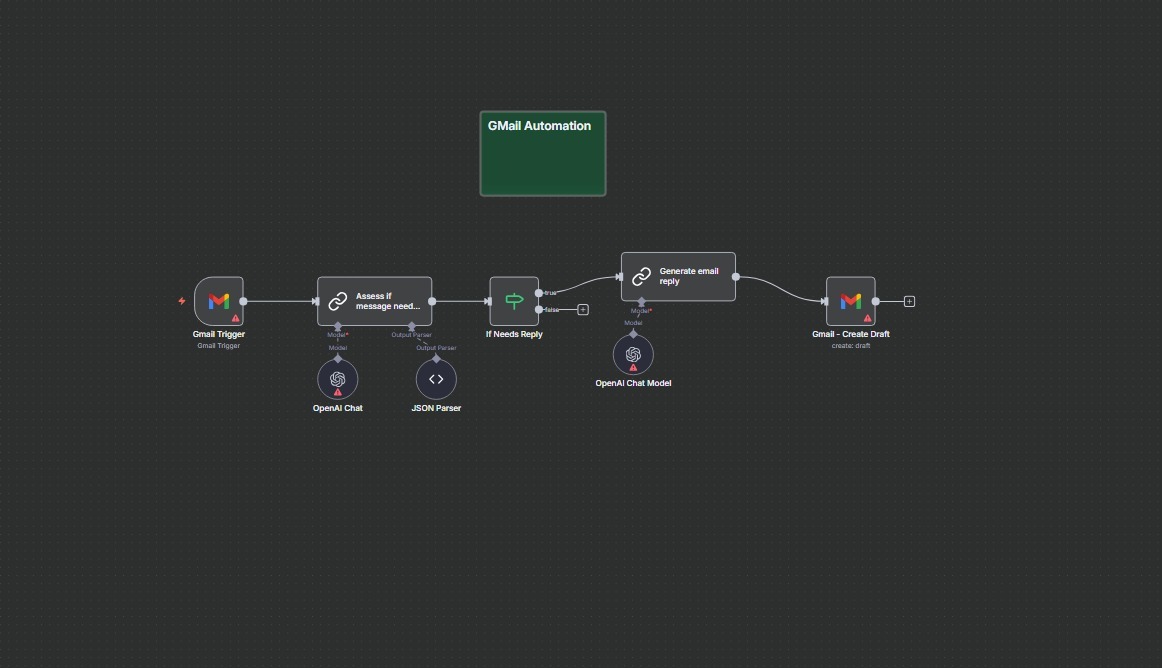Click the Assess node Output Parser connector diamond
Image resolution: width=1162 pixels, height=668 pixels.
coord(411,326)
